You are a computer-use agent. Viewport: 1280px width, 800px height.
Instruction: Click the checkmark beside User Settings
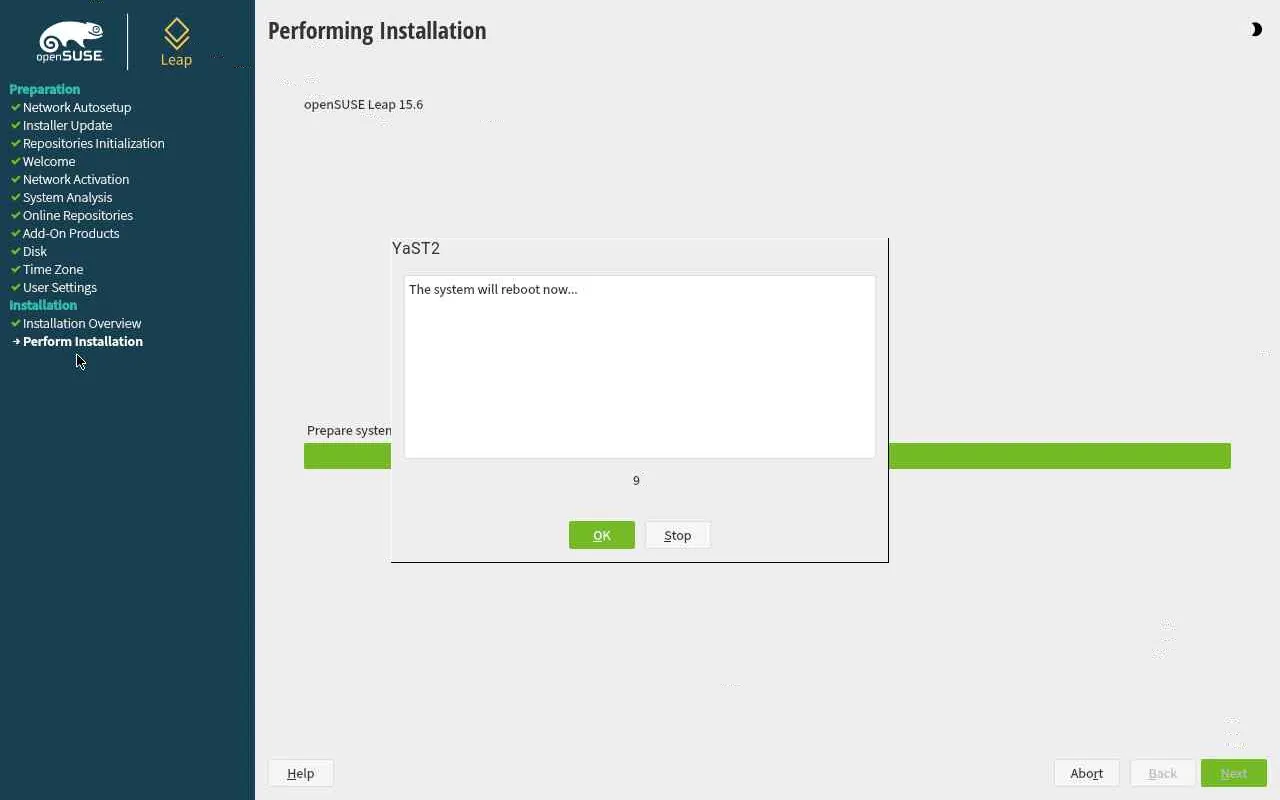[x=16, y=287]
